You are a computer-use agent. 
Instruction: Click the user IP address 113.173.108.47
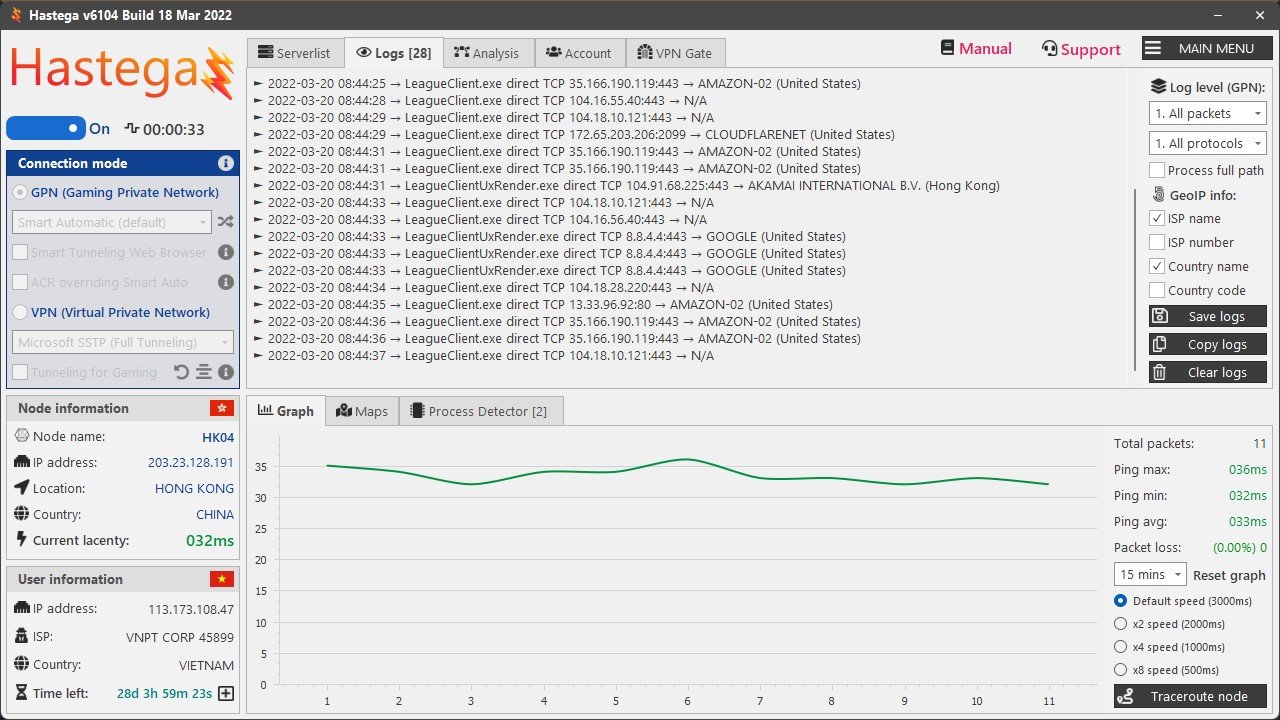pyautogui.click(x=191, y=609)
